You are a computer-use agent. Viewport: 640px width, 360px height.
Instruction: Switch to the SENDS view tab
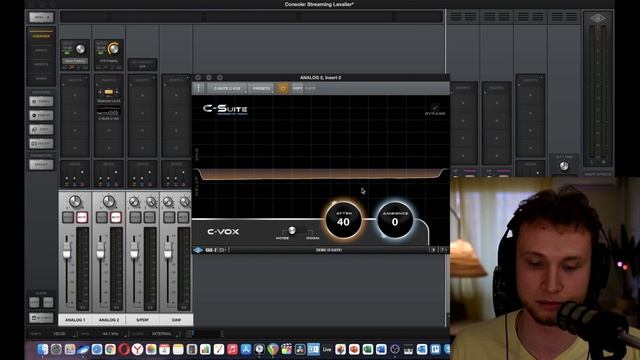[41, 78]
